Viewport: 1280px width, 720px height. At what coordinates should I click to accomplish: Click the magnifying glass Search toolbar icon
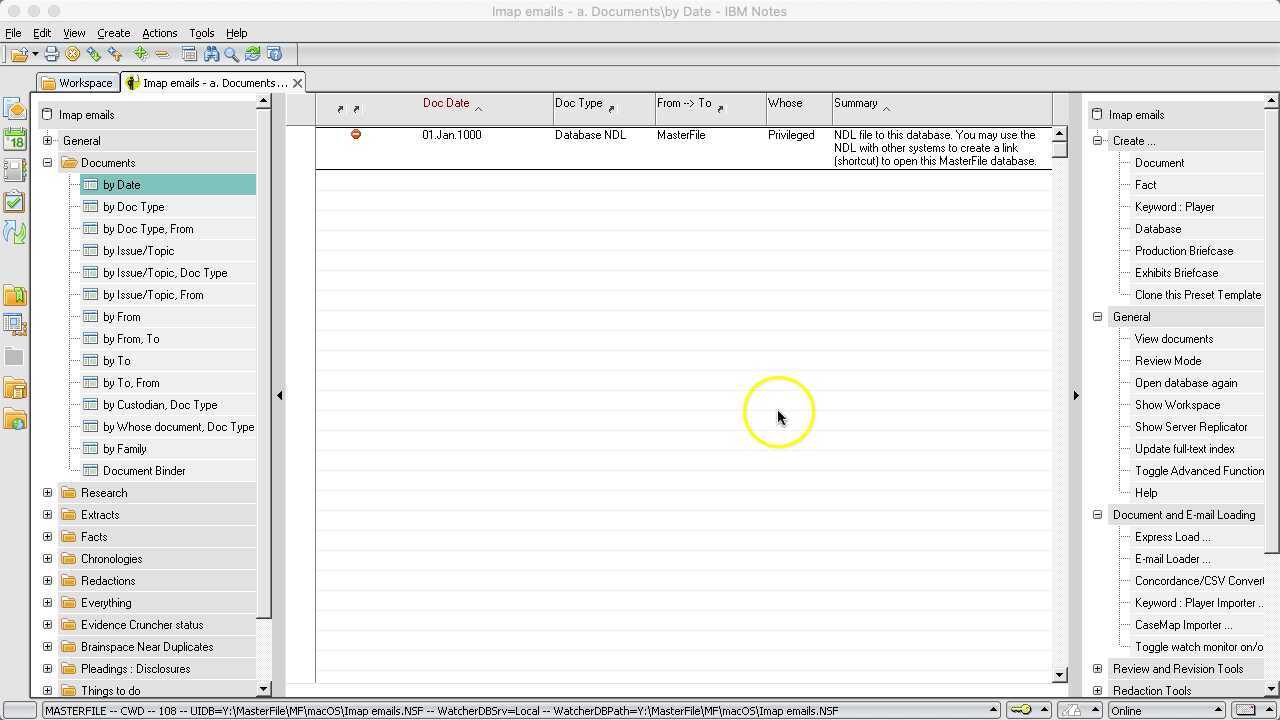(231, 54)
